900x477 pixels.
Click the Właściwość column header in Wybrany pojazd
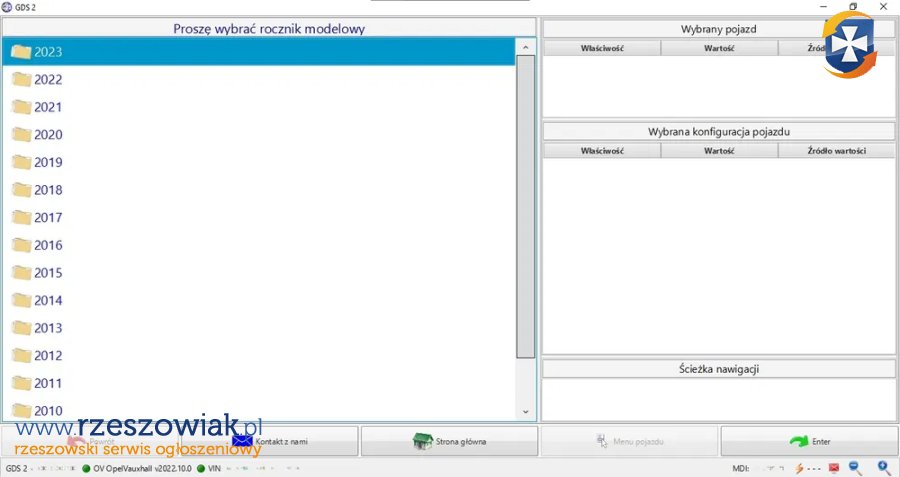tap(602, 47)
